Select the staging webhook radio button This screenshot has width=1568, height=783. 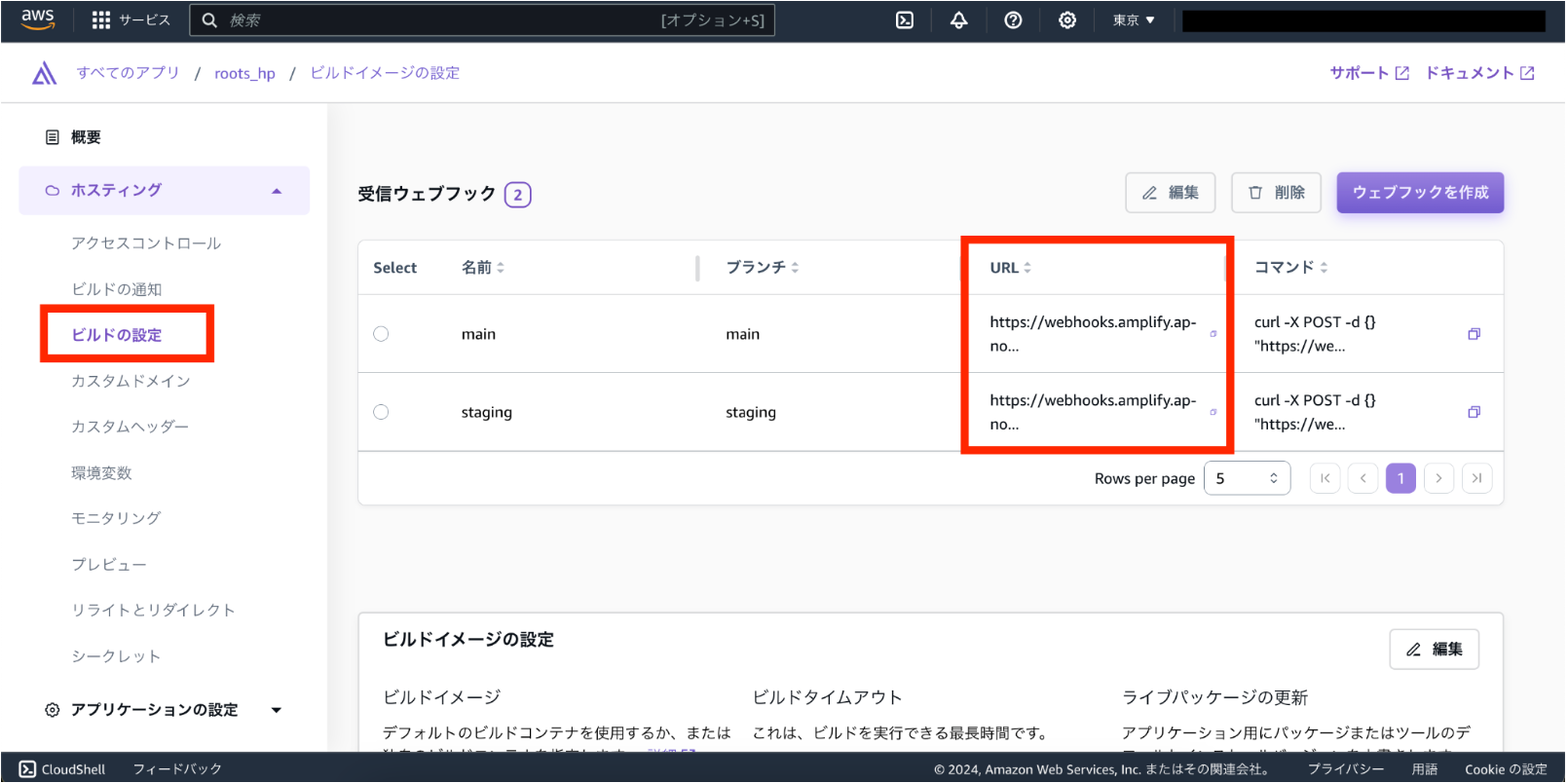(381, 412)
